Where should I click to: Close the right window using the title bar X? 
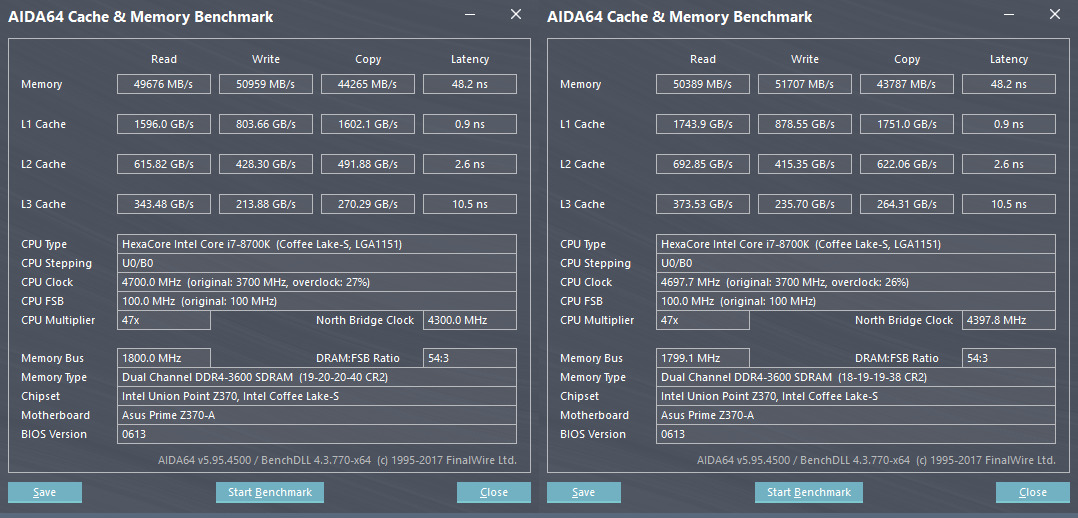(x=1055, y=15)
